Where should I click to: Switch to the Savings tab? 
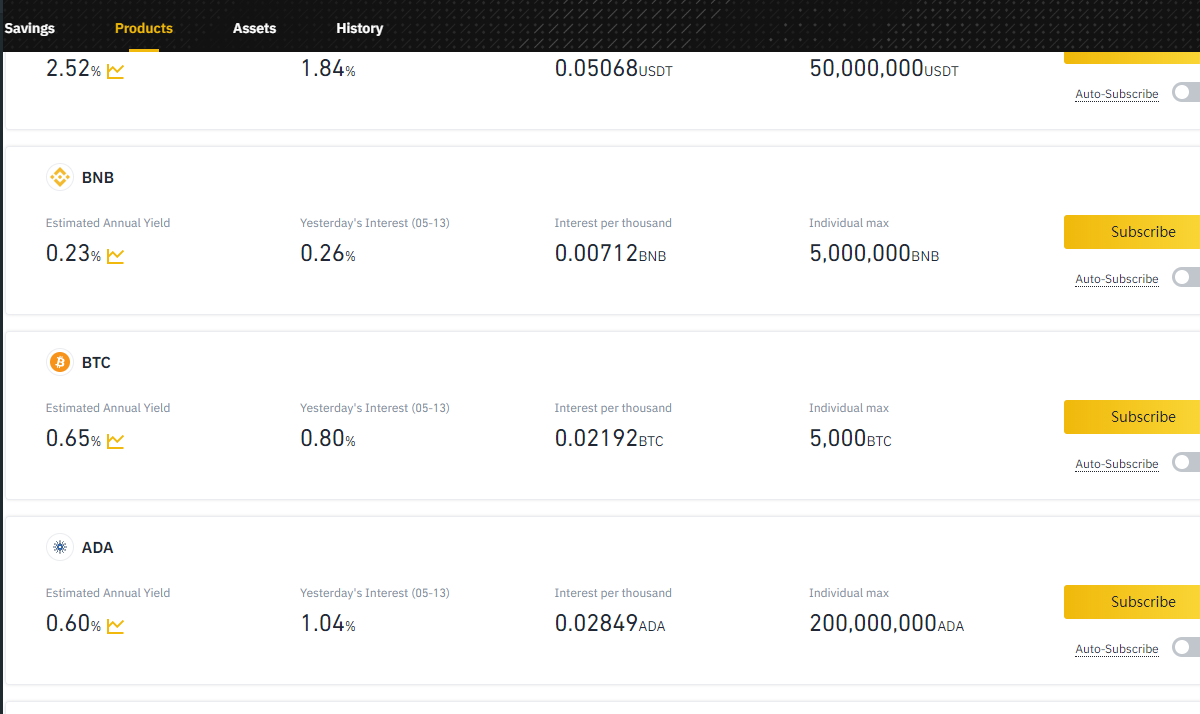click(x=29, y=28)
